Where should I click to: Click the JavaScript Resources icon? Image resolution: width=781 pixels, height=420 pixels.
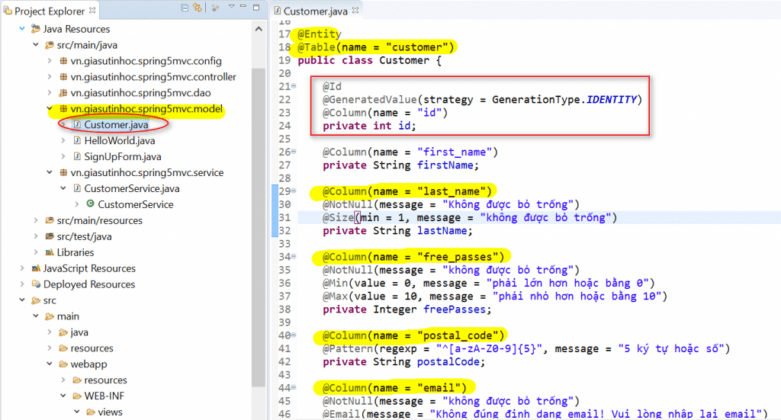tap(33, 269)
